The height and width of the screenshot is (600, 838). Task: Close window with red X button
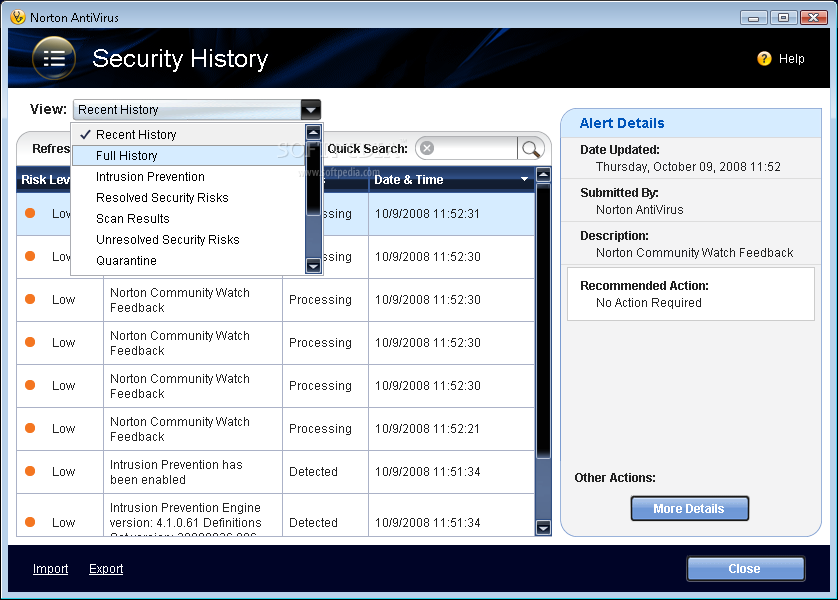click(814, 18)
